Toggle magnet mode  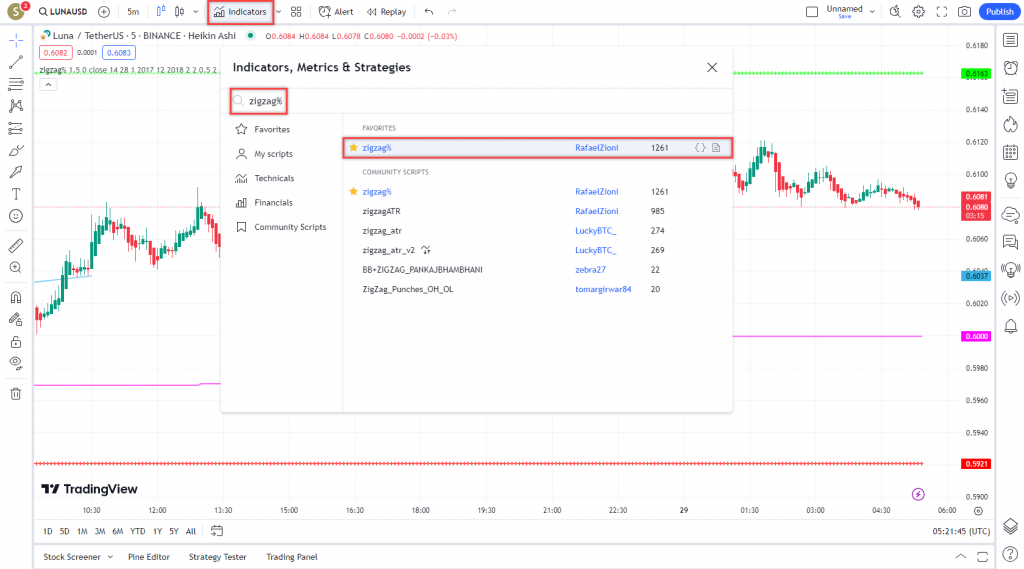click(x=16, y=297)
